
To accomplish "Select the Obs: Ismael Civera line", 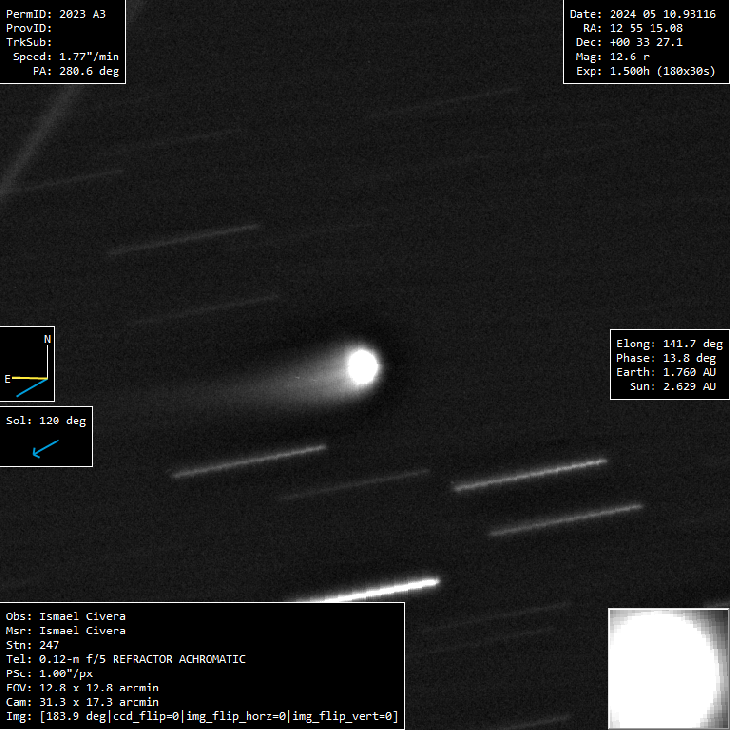I will coord(66,616).
